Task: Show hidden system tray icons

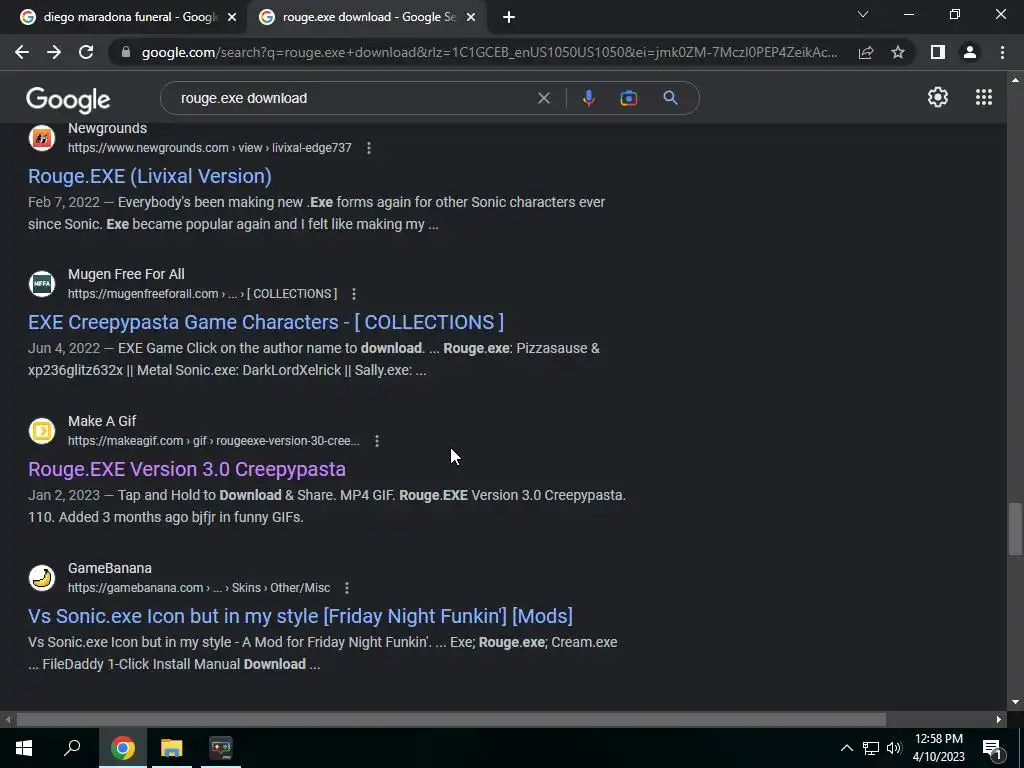Action: click(846, 748)
